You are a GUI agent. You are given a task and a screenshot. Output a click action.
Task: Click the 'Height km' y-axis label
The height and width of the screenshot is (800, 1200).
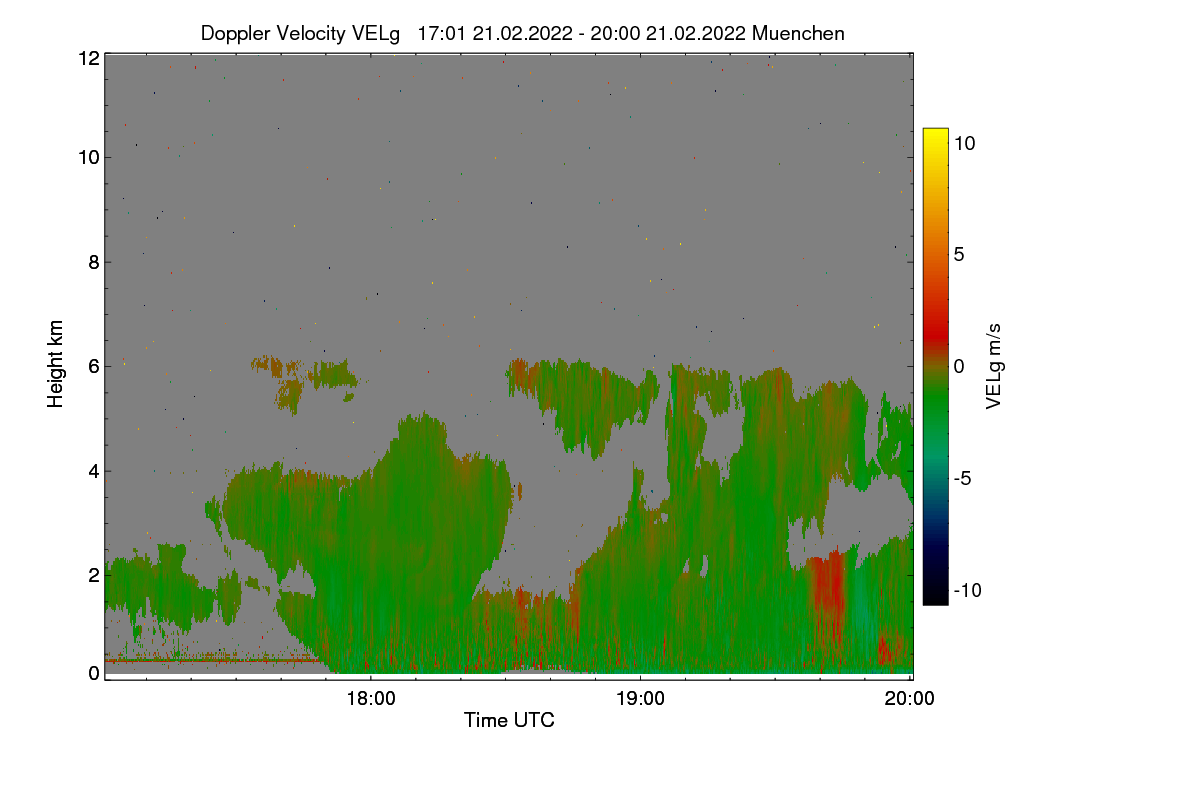coord(56,364)
